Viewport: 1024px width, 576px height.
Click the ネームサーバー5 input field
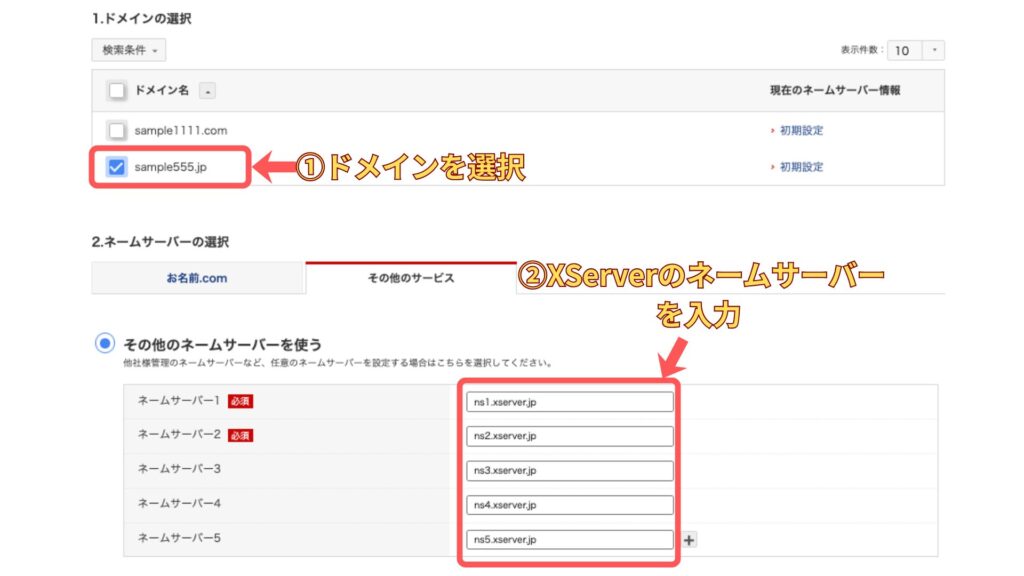point(570,540)
